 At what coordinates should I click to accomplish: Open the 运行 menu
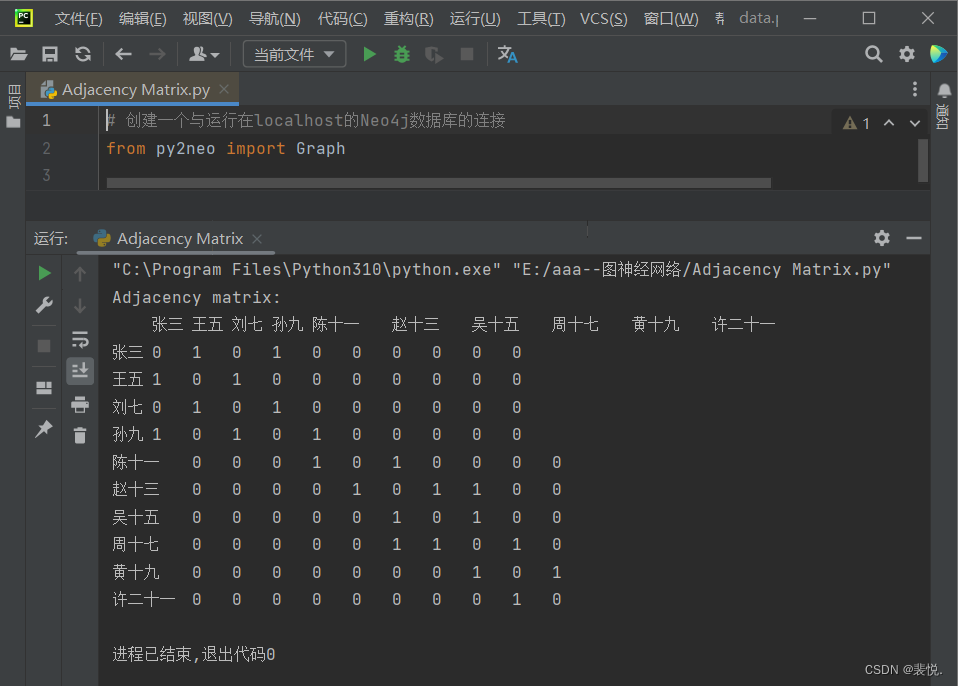tap(474, 18)
